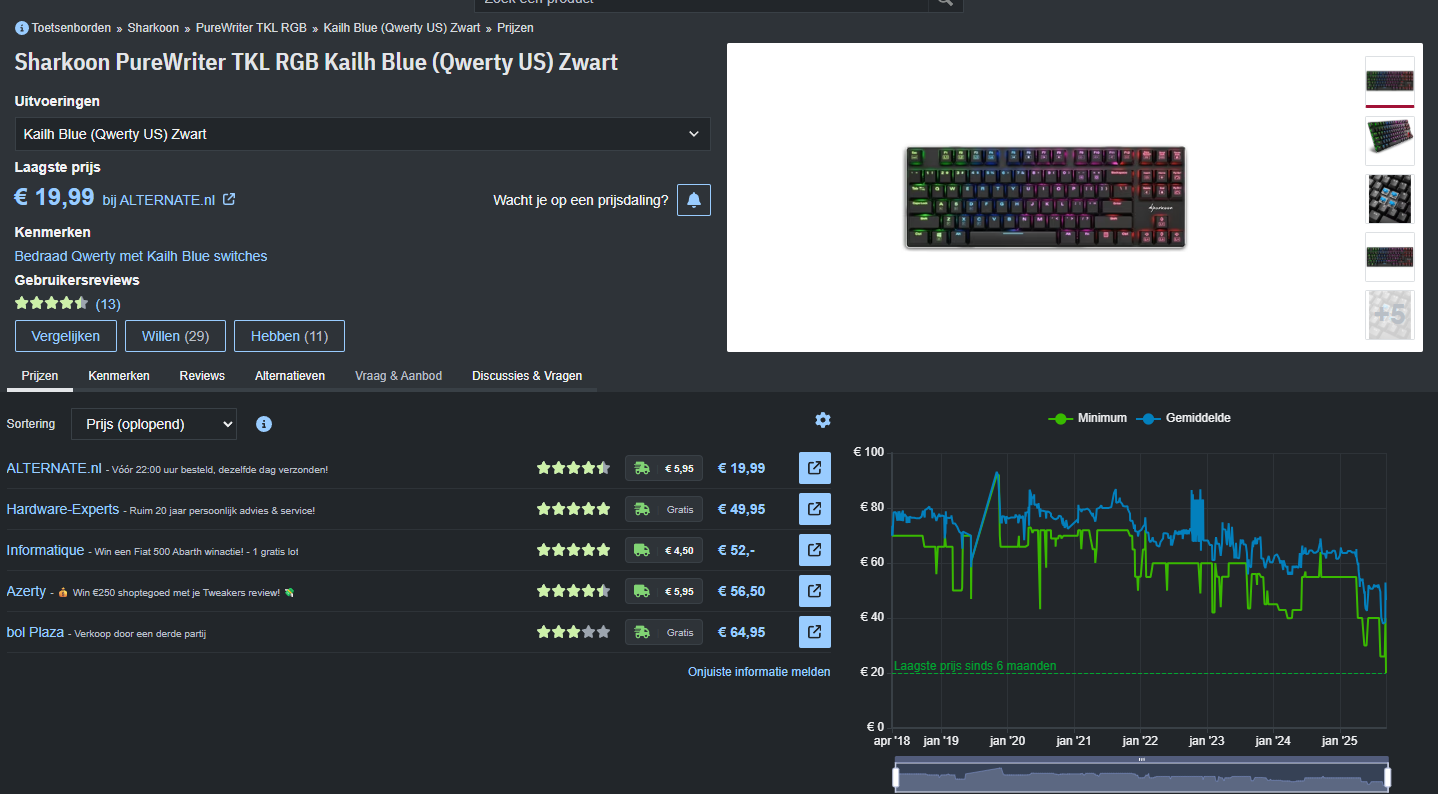This screenshot has width=1438, height=794.
Task: Select the third keycap close-up thumbnail
Action: (1390, 199)
